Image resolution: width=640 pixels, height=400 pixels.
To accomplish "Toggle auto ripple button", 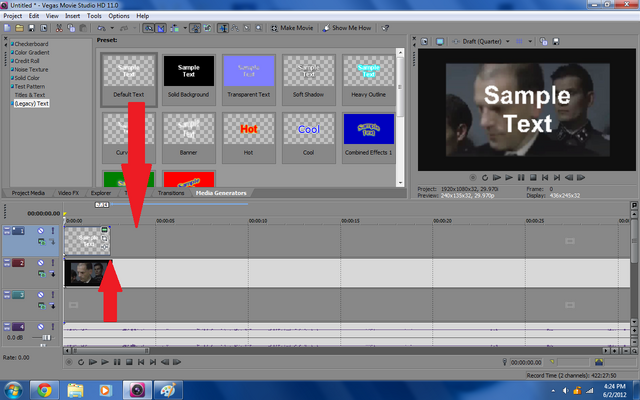I will tap(175, 28).
